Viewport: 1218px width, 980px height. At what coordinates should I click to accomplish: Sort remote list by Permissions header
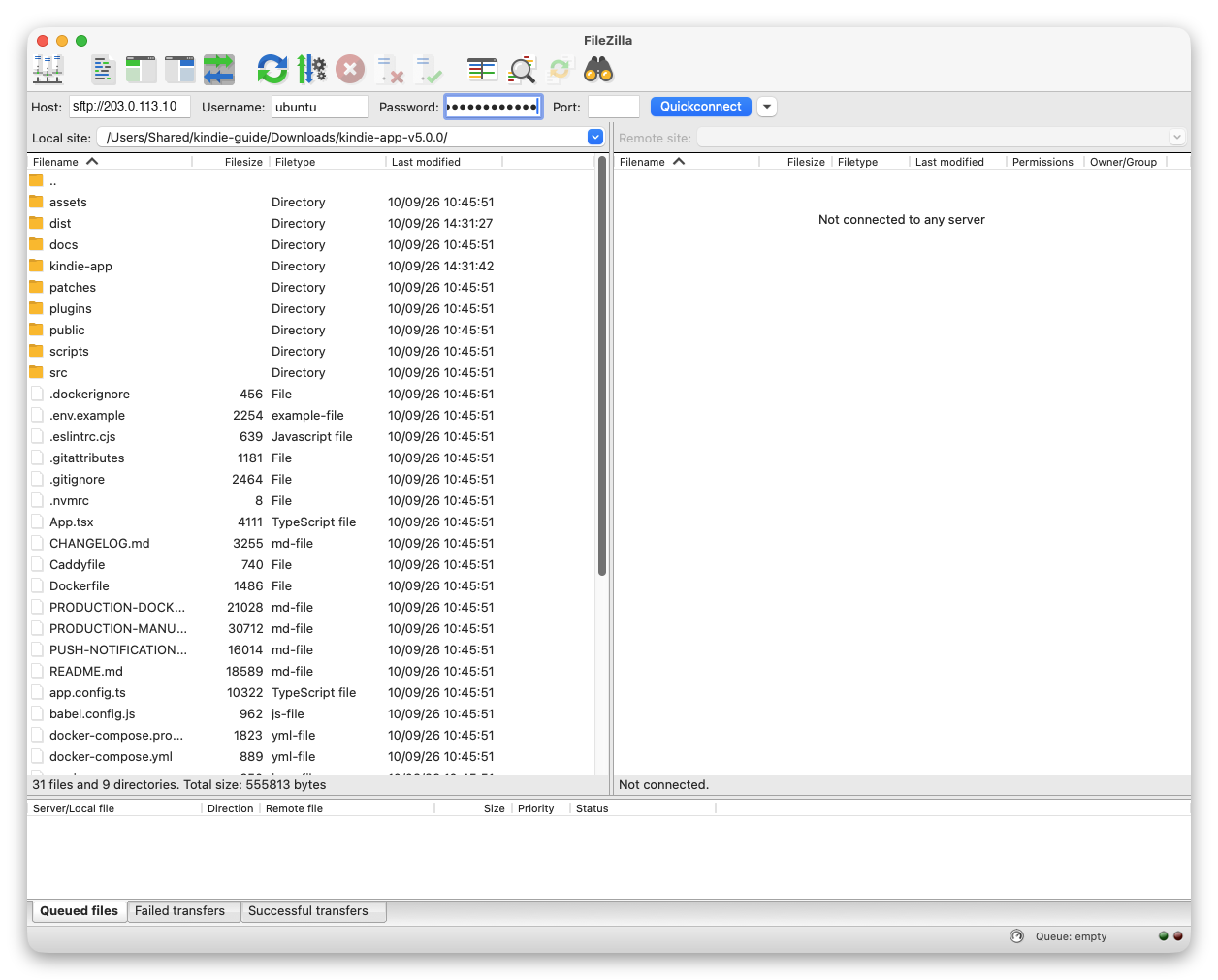[x=1043, y=162]
